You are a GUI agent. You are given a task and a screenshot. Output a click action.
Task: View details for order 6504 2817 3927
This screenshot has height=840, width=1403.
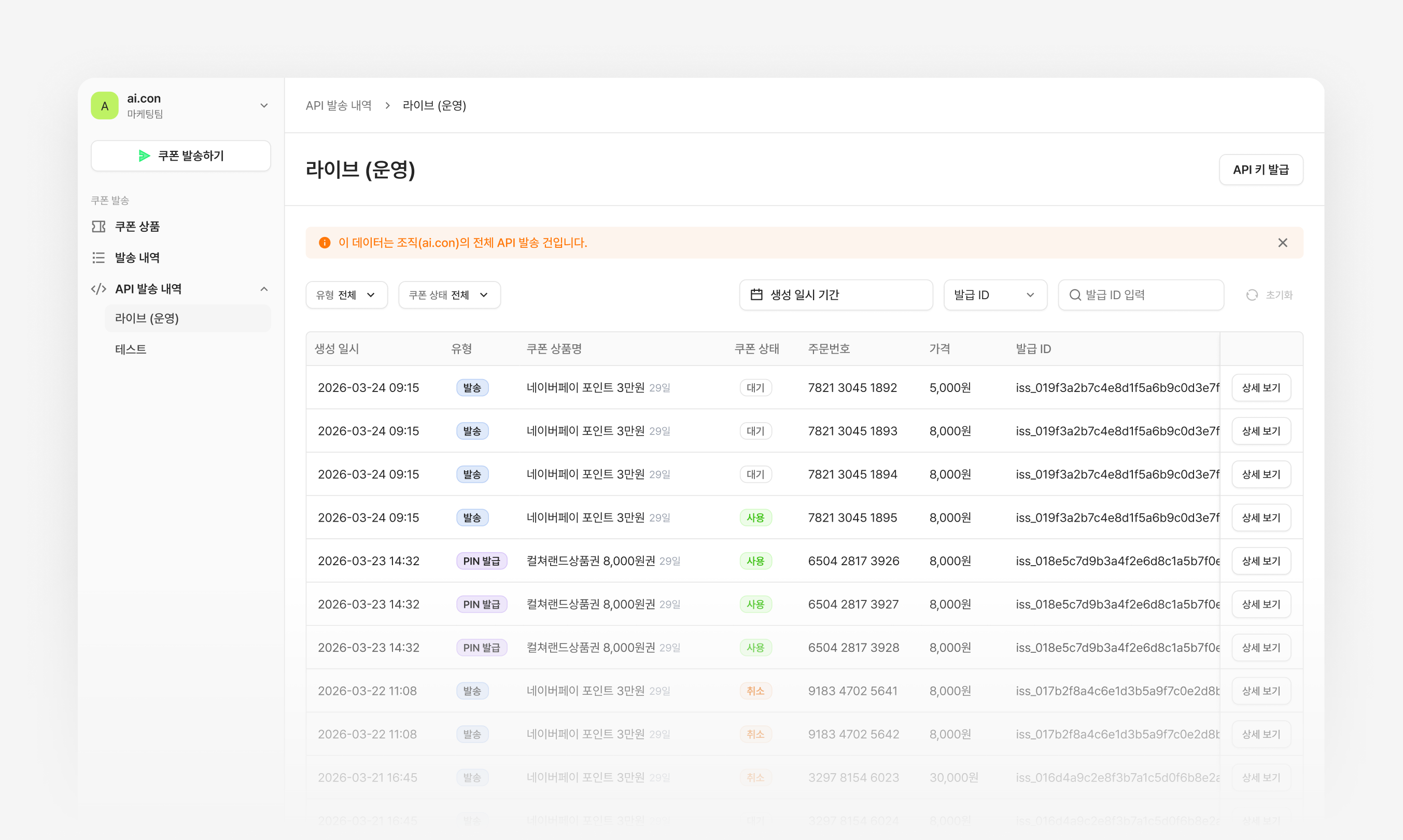coord(1261,604)
